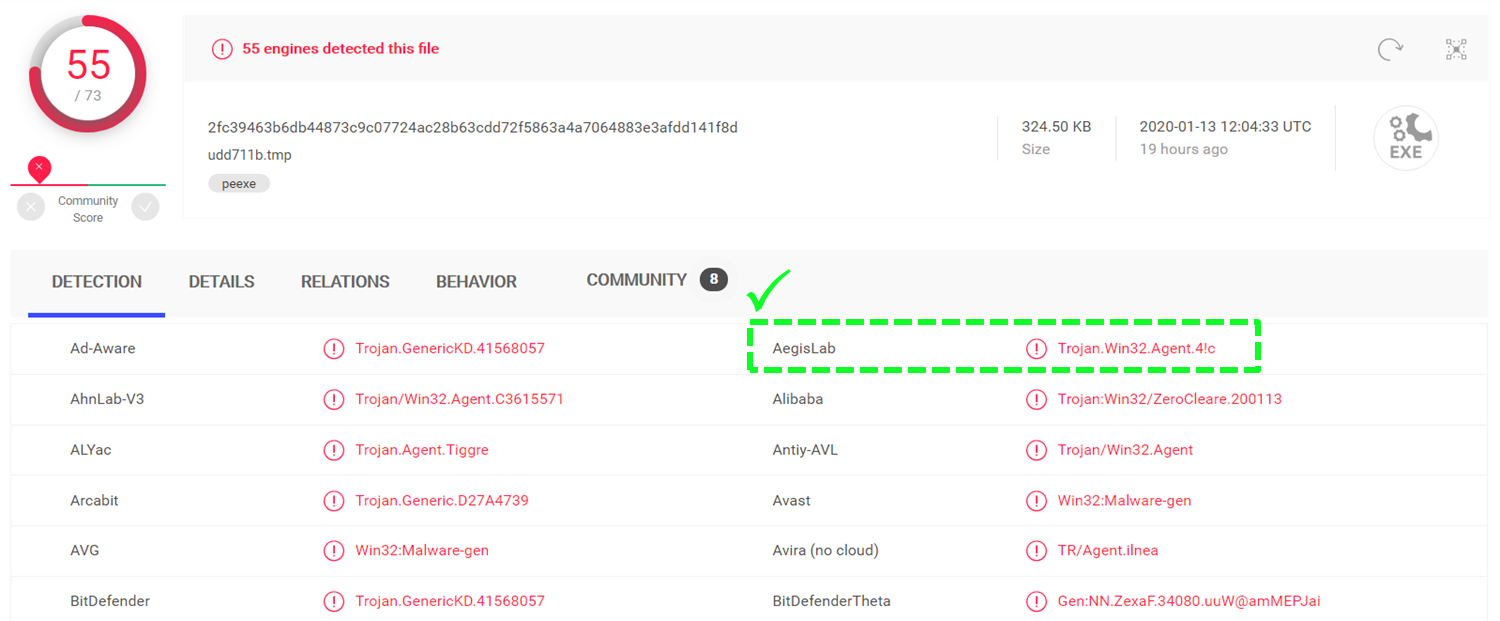Click the EXE file type icon

click(1405, 138)
